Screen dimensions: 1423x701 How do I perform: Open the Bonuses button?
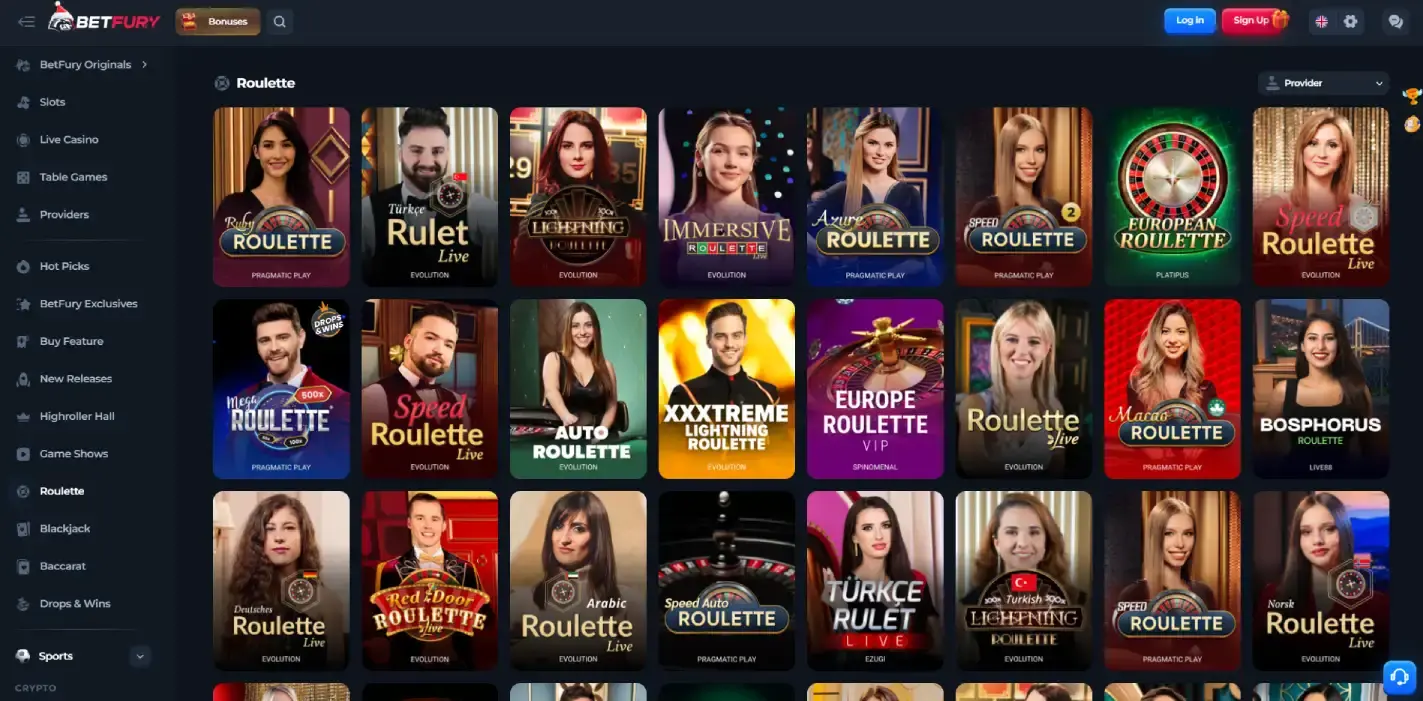218,21
